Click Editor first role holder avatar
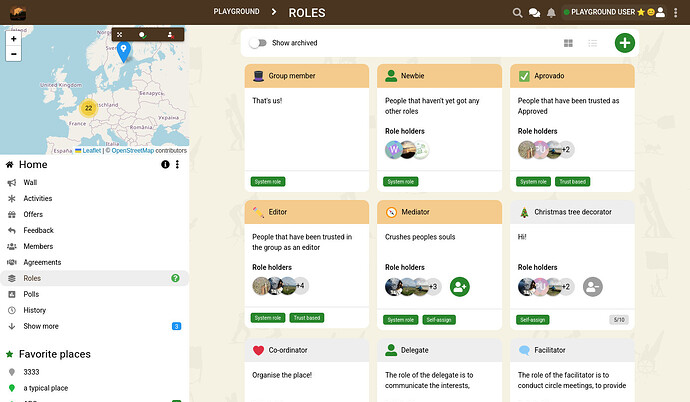The width and height of the screenshot is (690, 402). tap(261, 285)
